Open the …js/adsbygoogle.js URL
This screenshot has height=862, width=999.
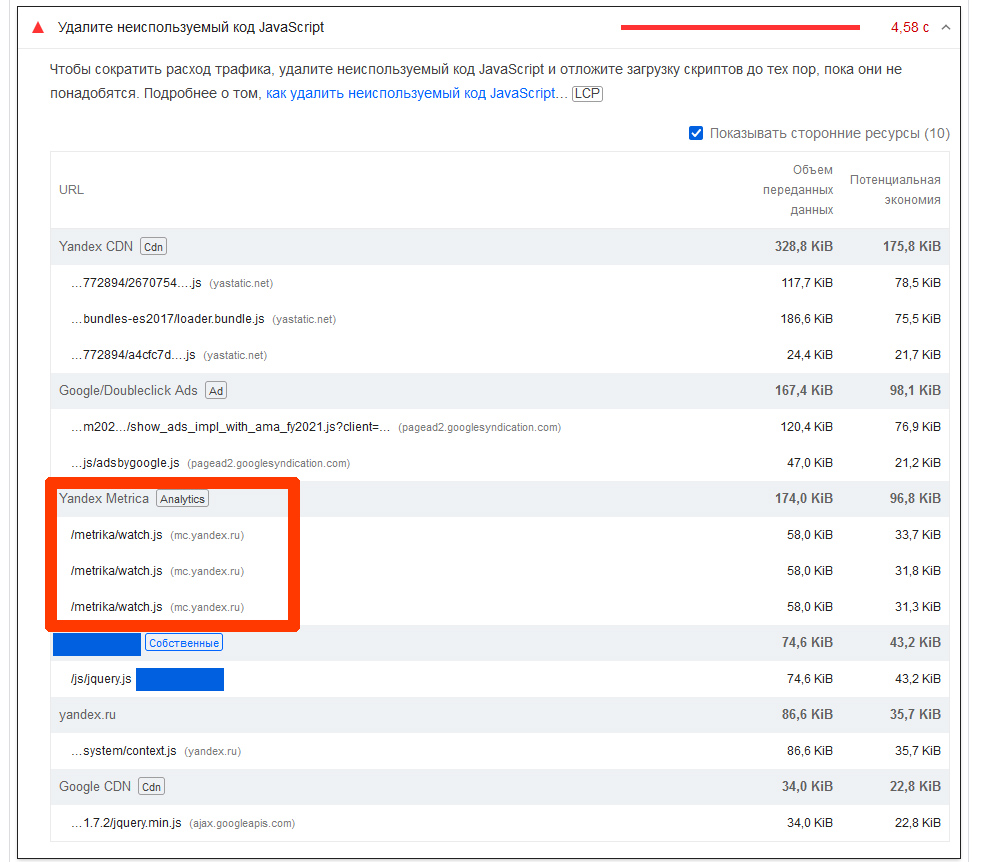pyautogui.click(x=126, y=463)
